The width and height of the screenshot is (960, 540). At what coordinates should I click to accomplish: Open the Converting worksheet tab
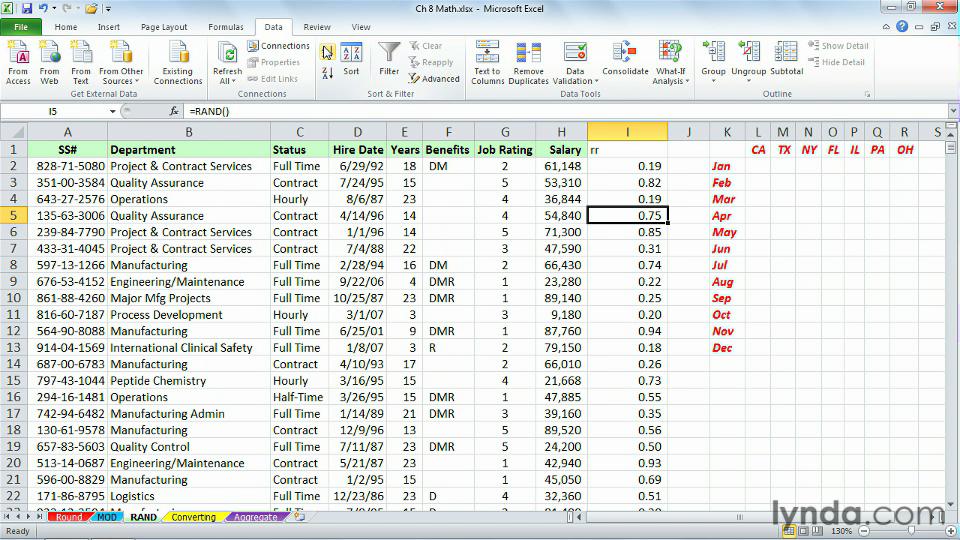coord(193,517)
